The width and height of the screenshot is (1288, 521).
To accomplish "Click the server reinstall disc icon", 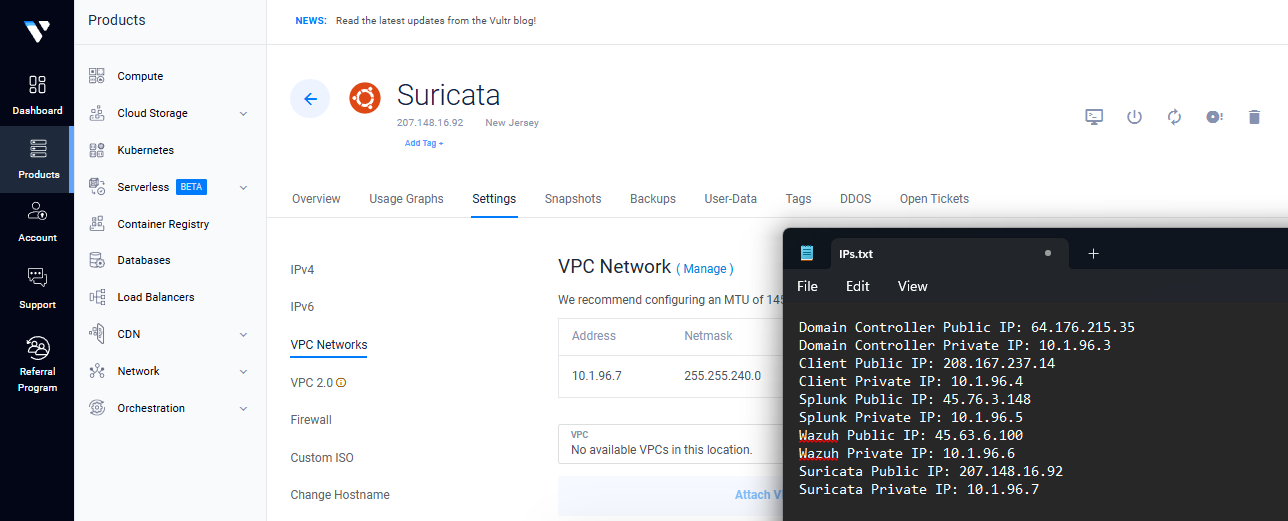I will point(1215,117).
